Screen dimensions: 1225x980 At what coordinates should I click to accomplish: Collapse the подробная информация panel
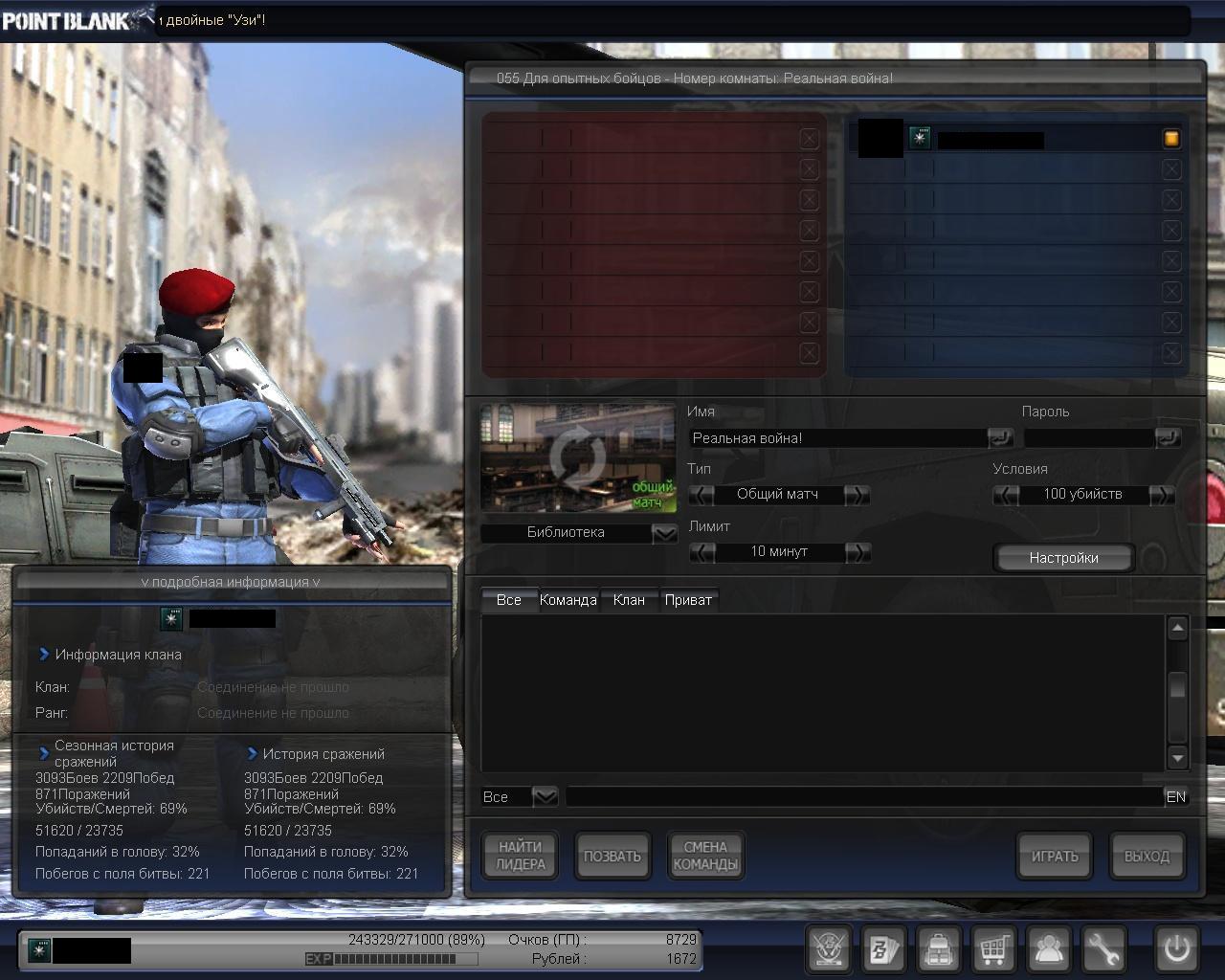[231, 582]
